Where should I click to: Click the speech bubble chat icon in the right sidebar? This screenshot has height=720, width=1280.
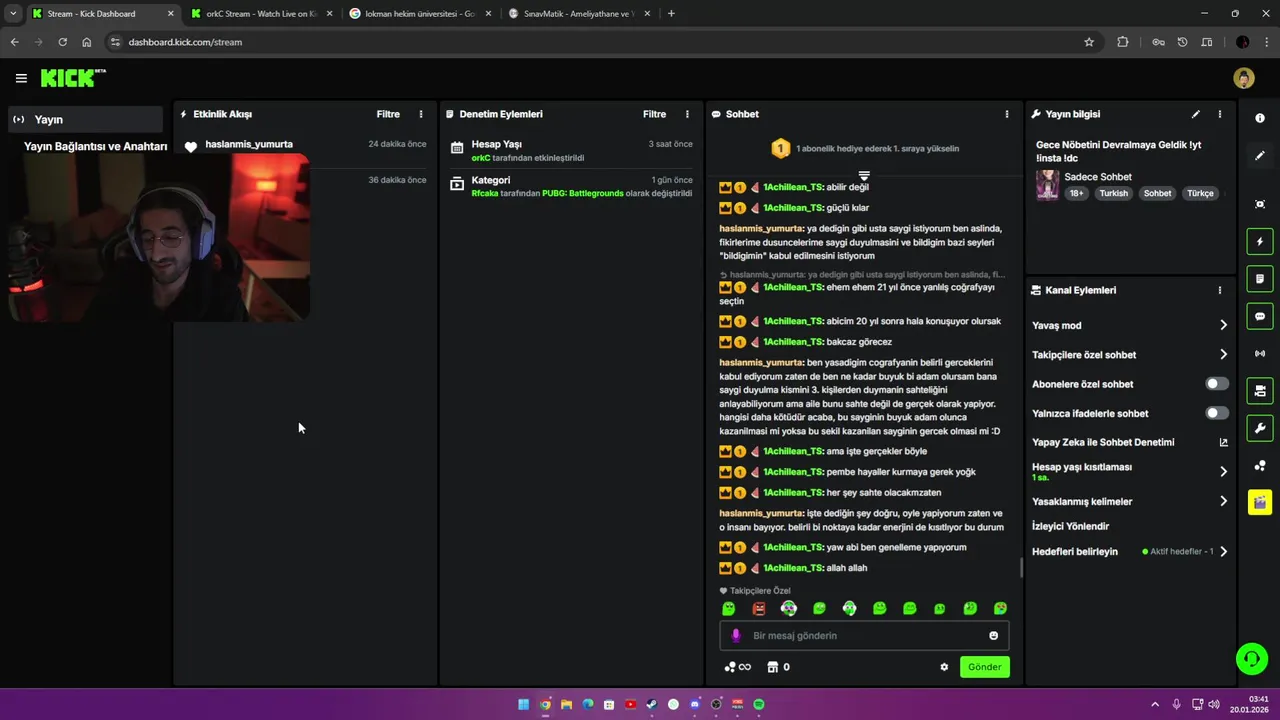[x=1260, y=317]
